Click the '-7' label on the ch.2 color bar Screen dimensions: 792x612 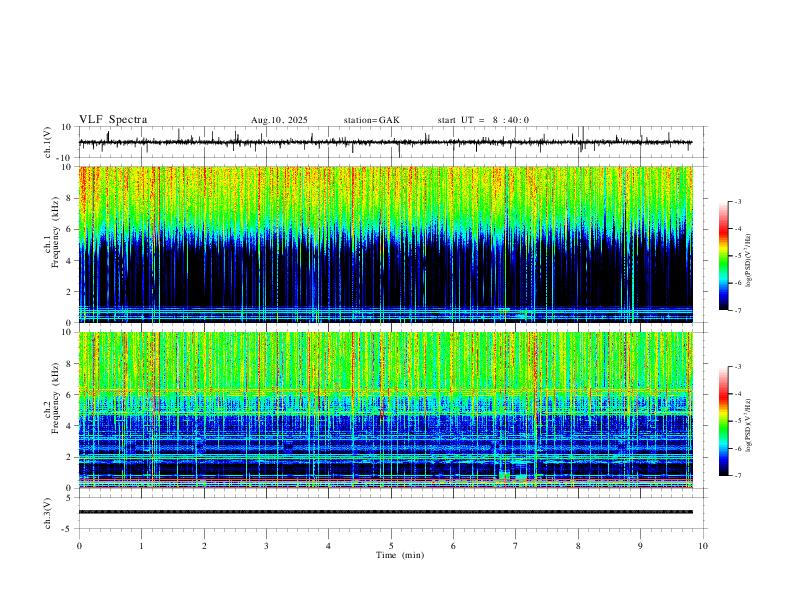[x=737, y=476]
